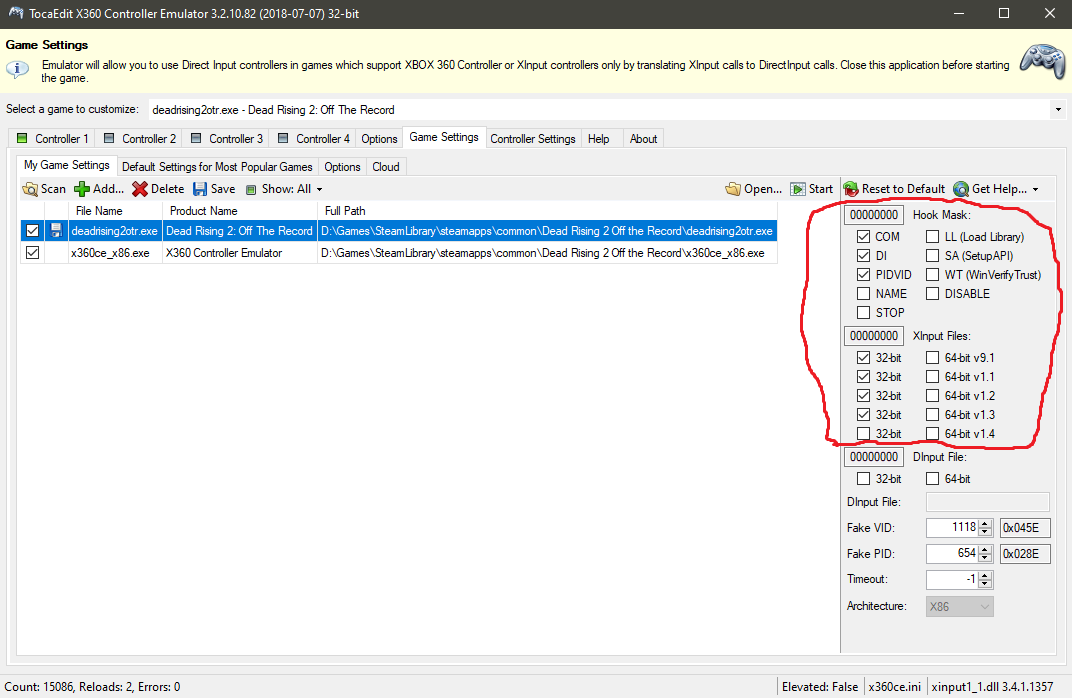Click the Get Help globe icon

(x=961, y=189)
